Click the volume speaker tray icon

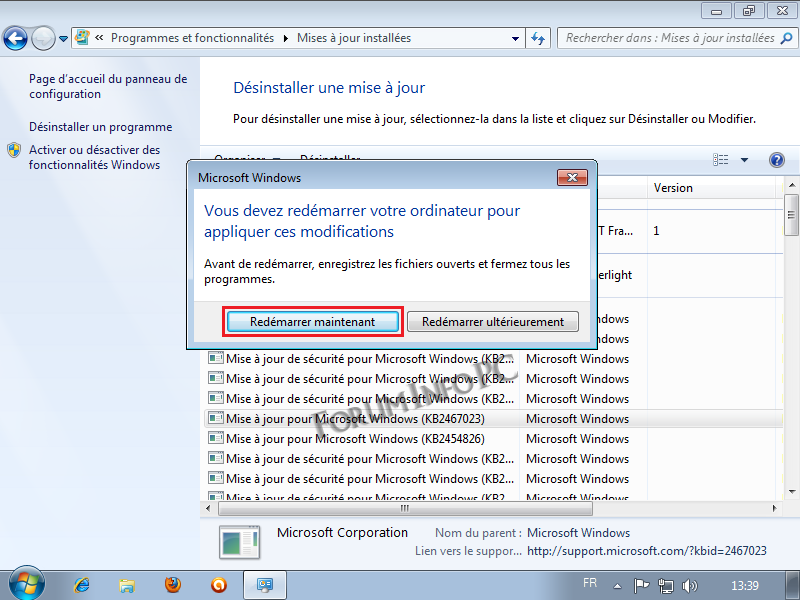click(x=688, y=584)
